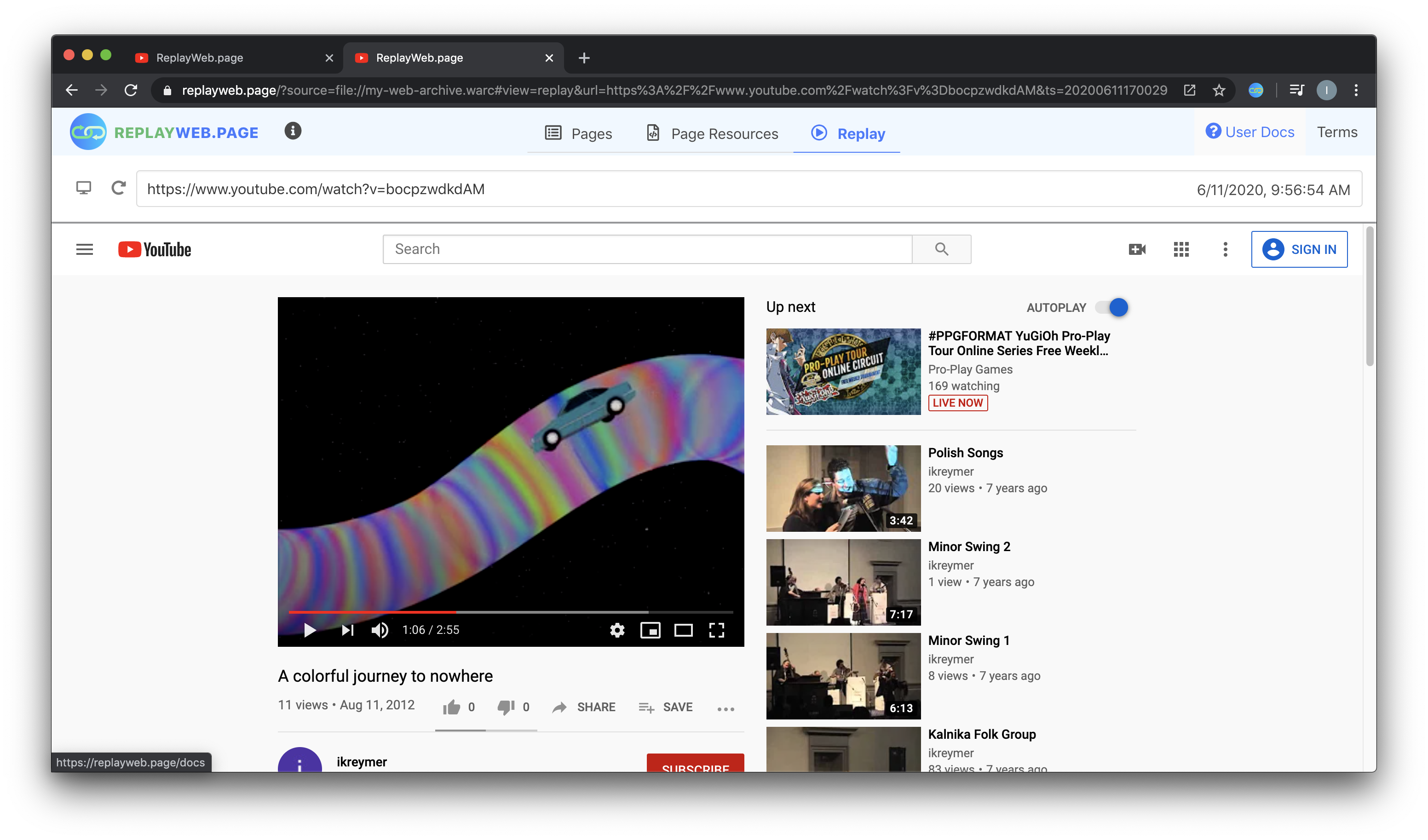Image resolution: width=1428 pixels, height=840 pixels.
Task: Switch to theater mode
Action: [x=683, y=630]
